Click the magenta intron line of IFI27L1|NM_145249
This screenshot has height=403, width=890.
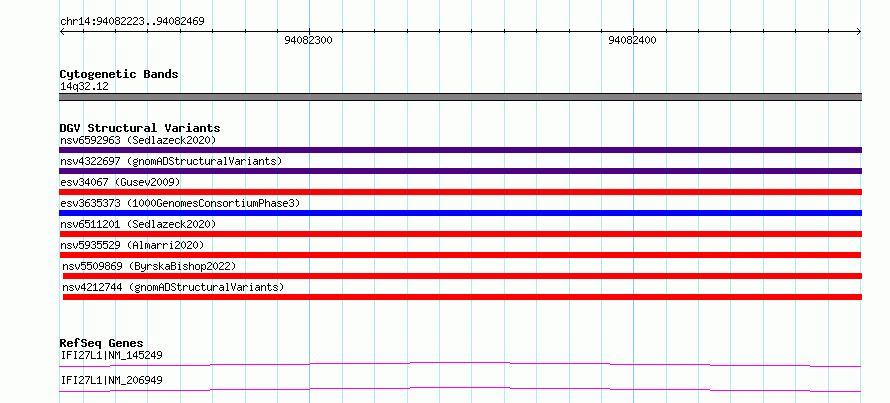(460, 364)
